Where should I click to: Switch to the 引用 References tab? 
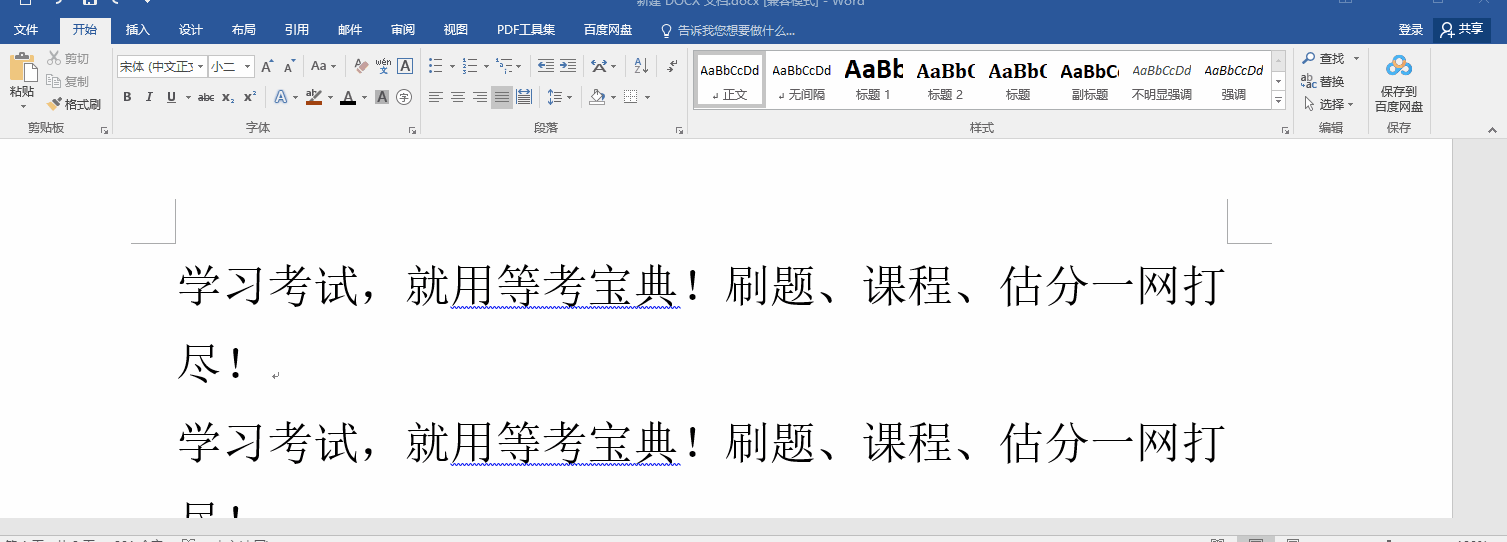click(x=296, y=30)
